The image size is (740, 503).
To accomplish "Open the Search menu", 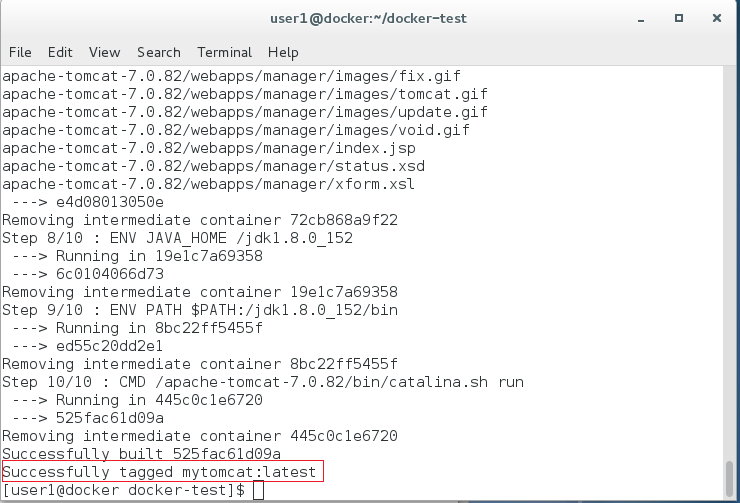I will click(x=159, y=52).
